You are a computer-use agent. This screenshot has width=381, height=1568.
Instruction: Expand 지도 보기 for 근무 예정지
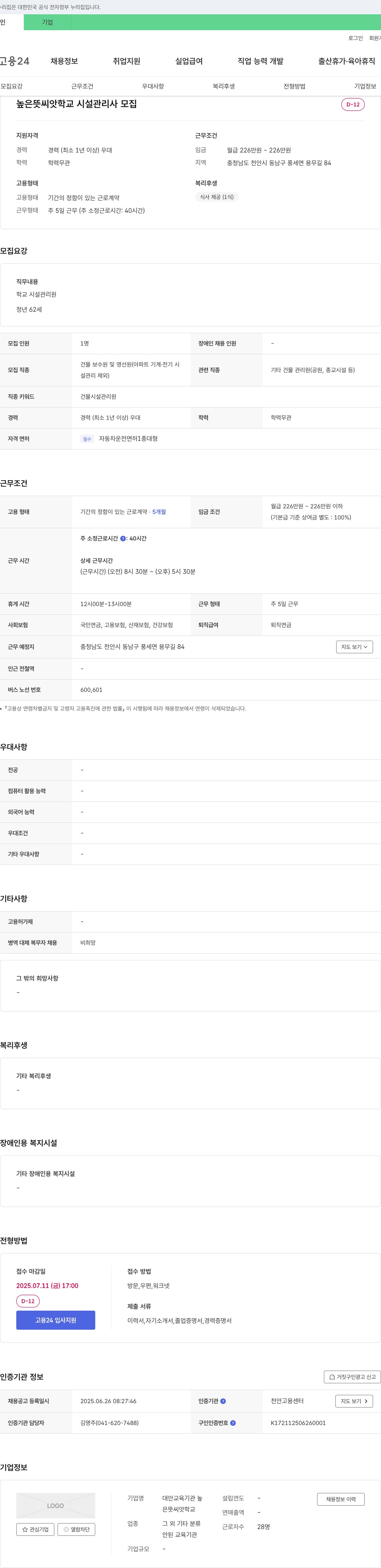click(x=354, y=647)
